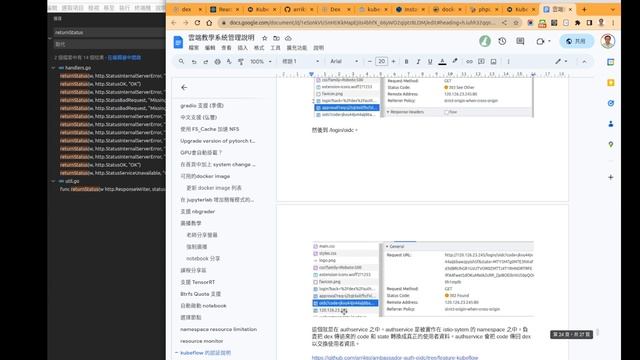Open Contacts side panel
Viewport: 640px width, 360px height.
pyautogui.click(x=611, y=124)
